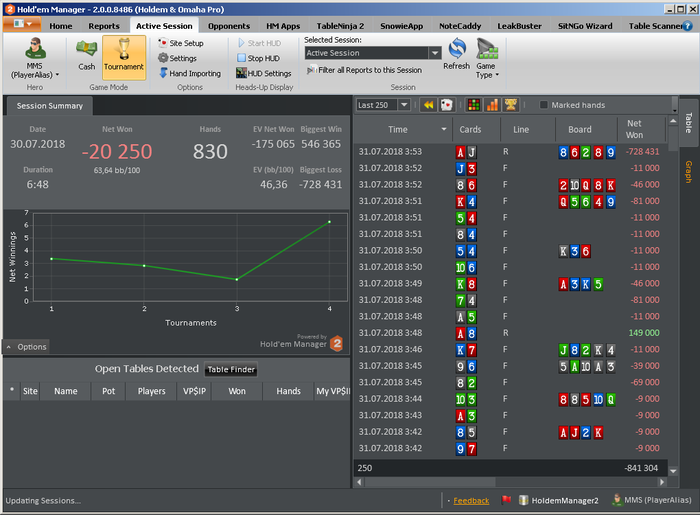Open HUD Settings

(x=264, y=73)
